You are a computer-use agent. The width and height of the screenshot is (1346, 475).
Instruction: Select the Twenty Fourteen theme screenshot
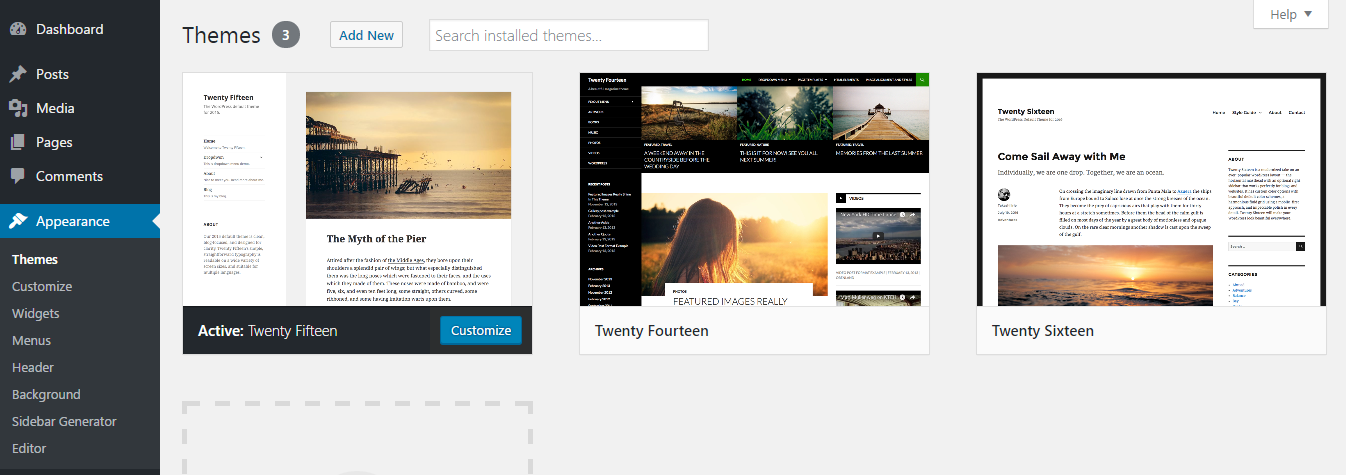coord(754,189)
